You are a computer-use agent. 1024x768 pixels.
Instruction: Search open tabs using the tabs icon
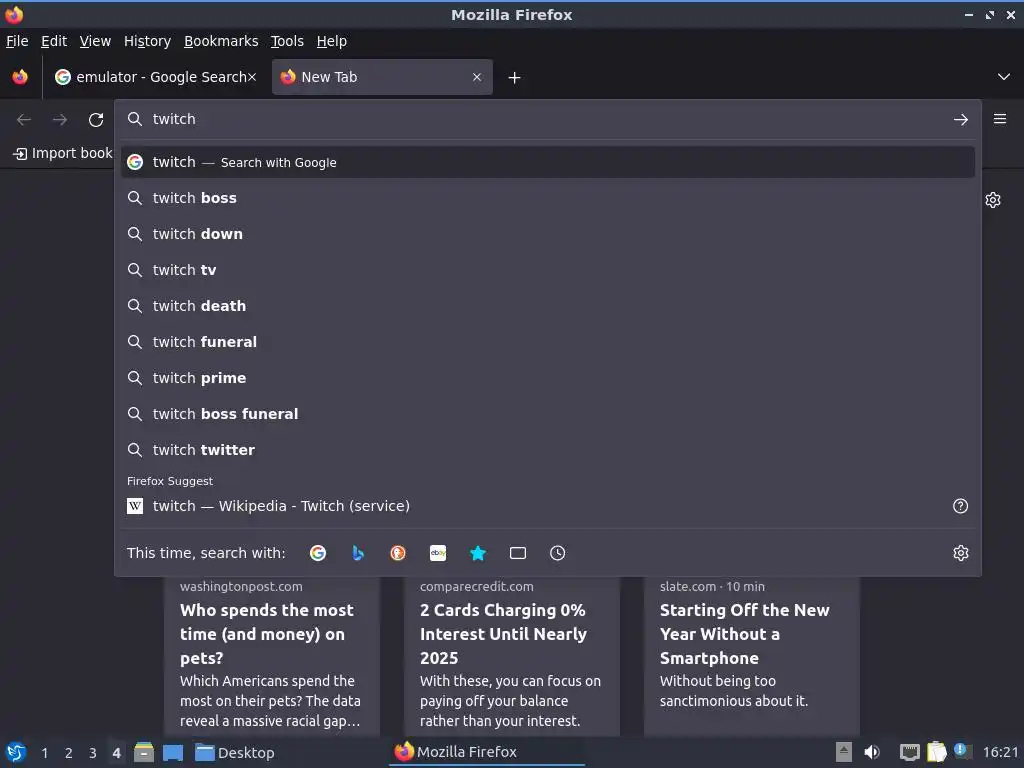[518, 553]
